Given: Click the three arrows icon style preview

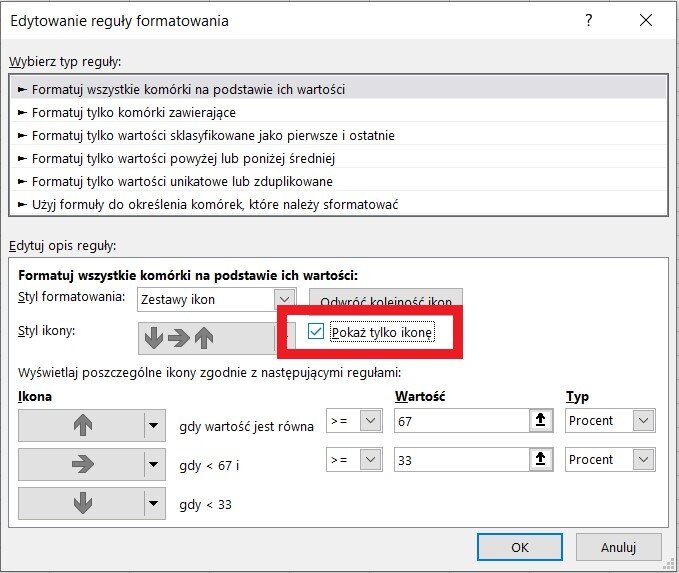Looking at the screenshot, I should tap(205, 338).
